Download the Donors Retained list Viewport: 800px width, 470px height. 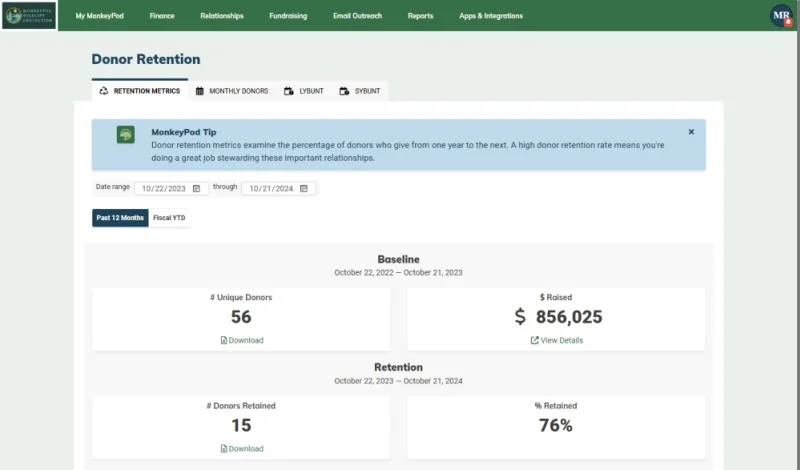[242, 449]
